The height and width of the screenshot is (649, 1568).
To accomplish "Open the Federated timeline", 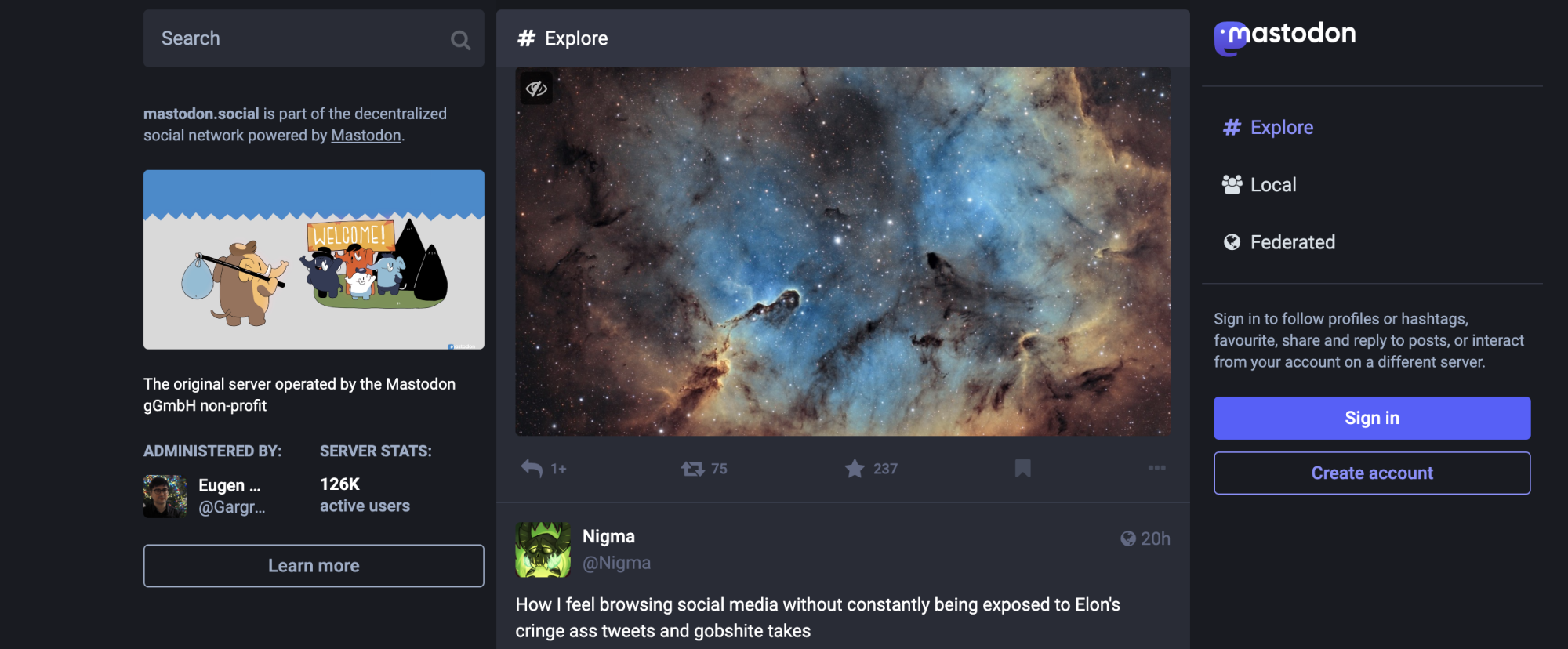I will click(x=1291, y=242).
